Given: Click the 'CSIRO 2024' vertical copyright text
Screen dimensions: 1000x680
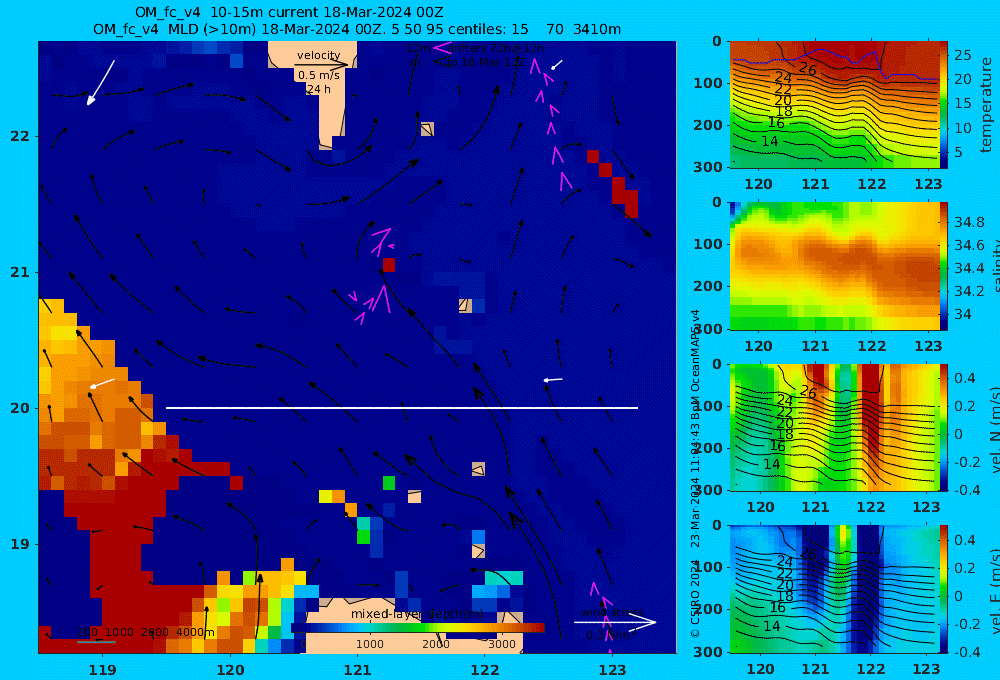Looking at the screenshot, I should (695, 599).
